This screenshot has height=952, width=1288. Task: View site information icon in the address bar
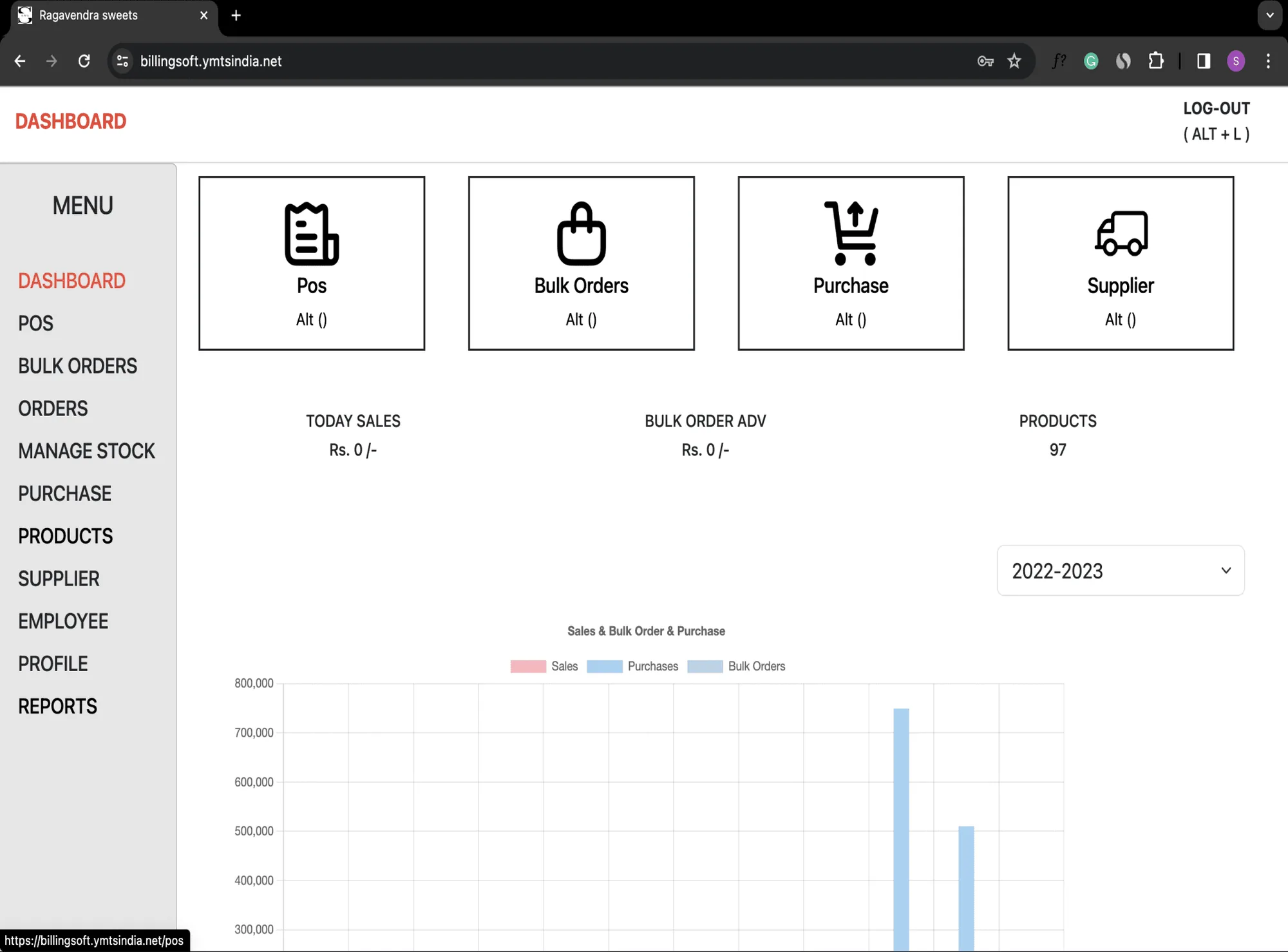(122, 61)
